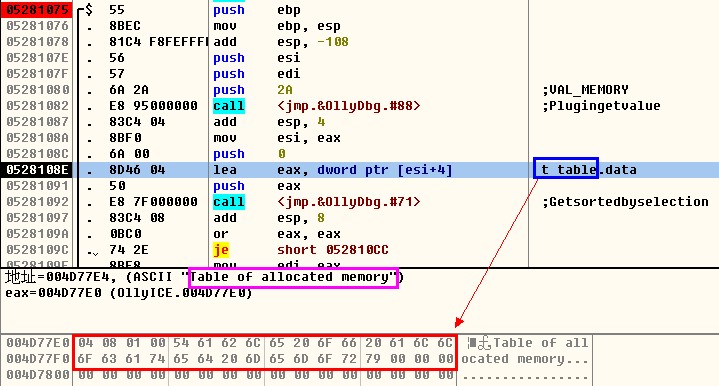
Task: Select operand esi, eax
Action: click(x=309, y=138)
